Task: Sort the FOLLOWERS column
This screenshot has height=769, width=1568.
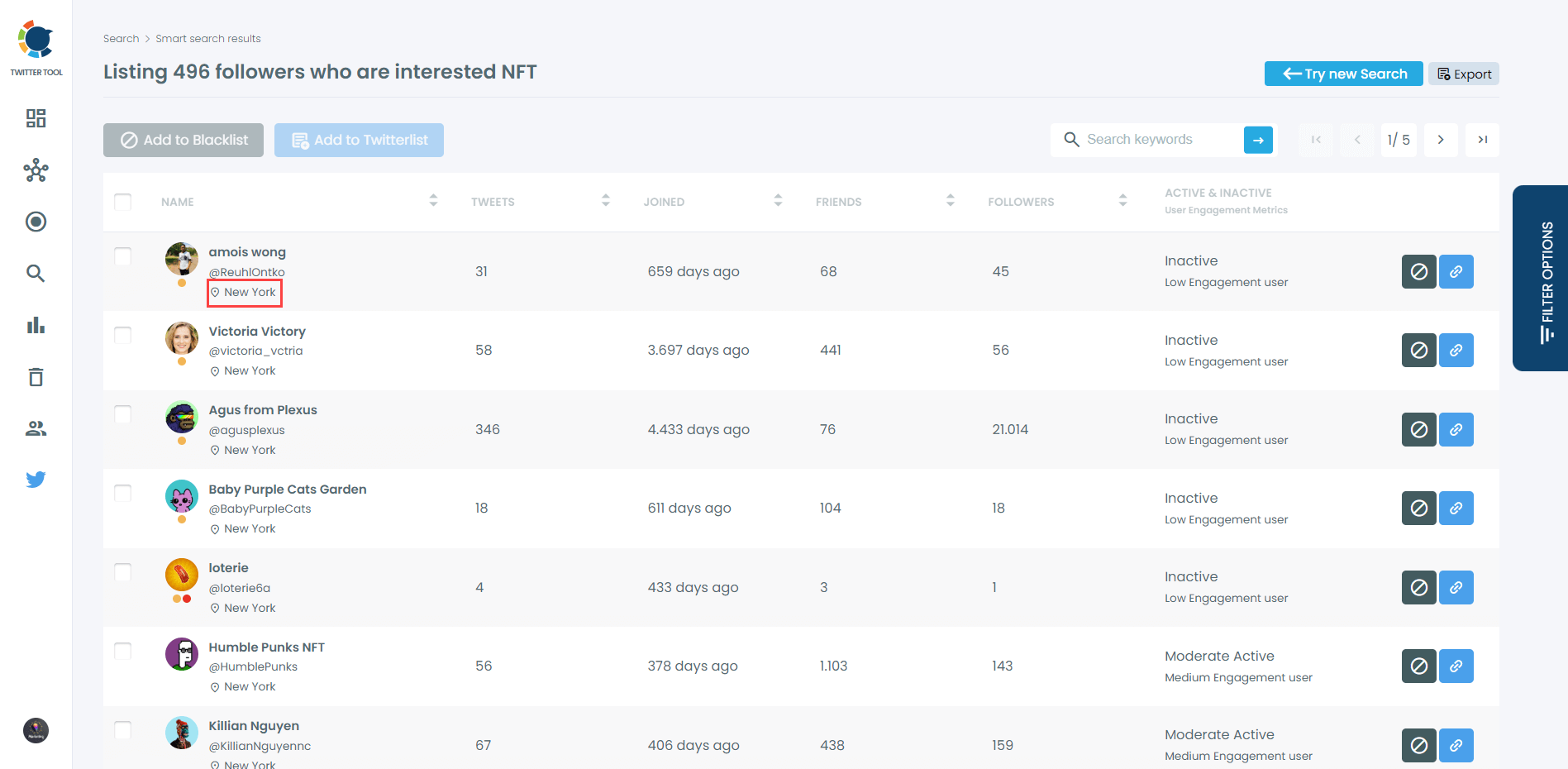Action: pos(1122,200)
